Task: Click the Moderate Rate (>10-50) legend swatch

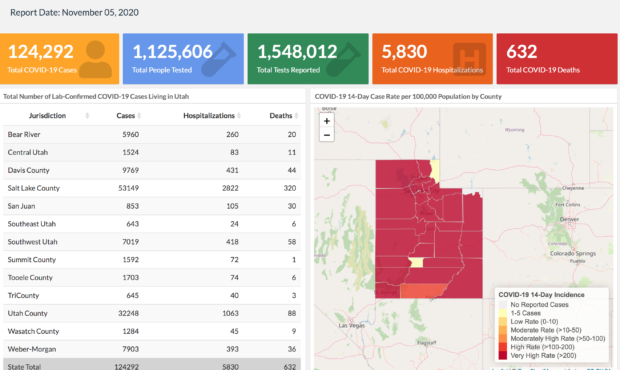Action: tap(503, 330)
